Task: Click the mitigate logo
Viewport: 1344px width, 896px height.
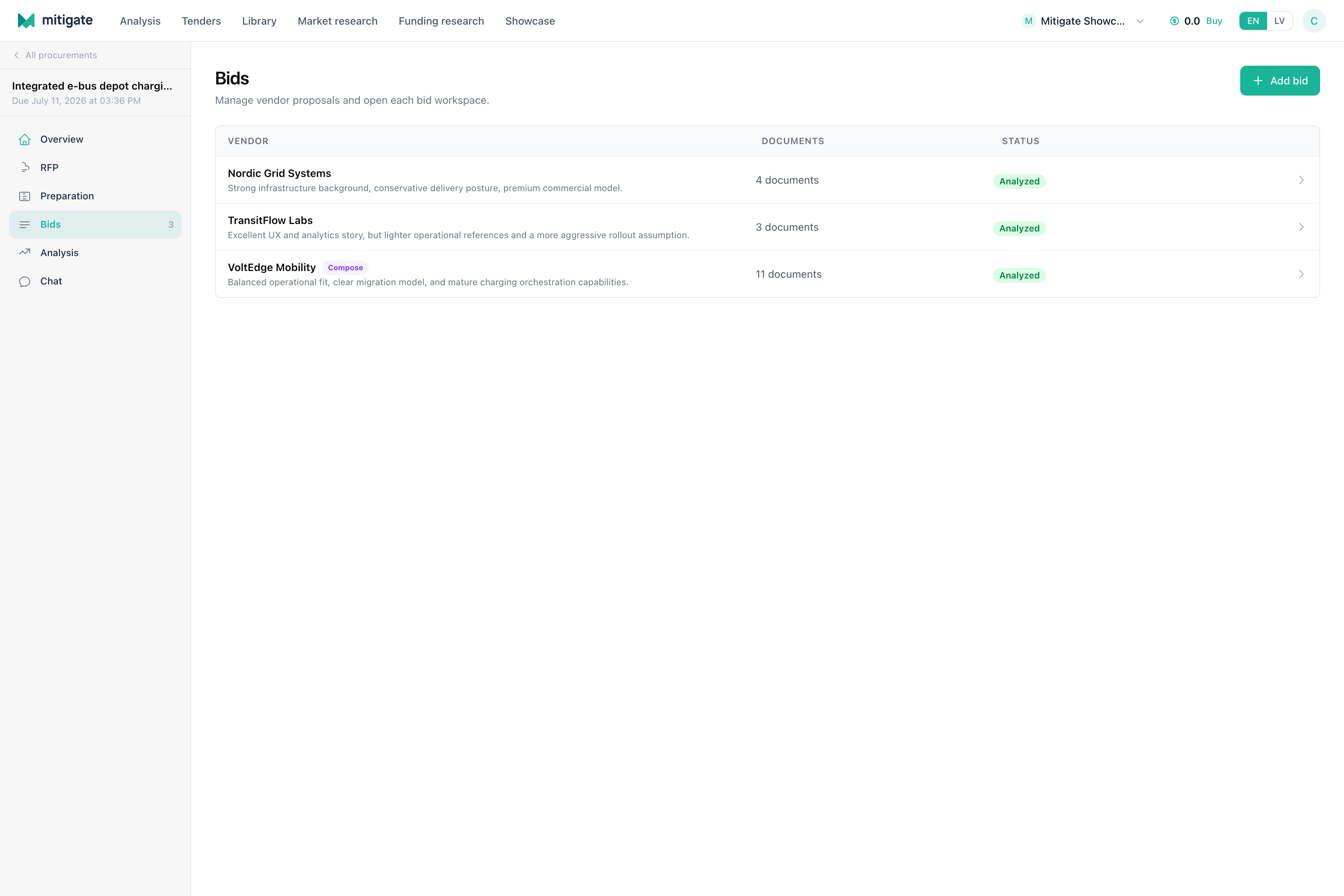Action: pyautogui.click(x=55, y=21)
